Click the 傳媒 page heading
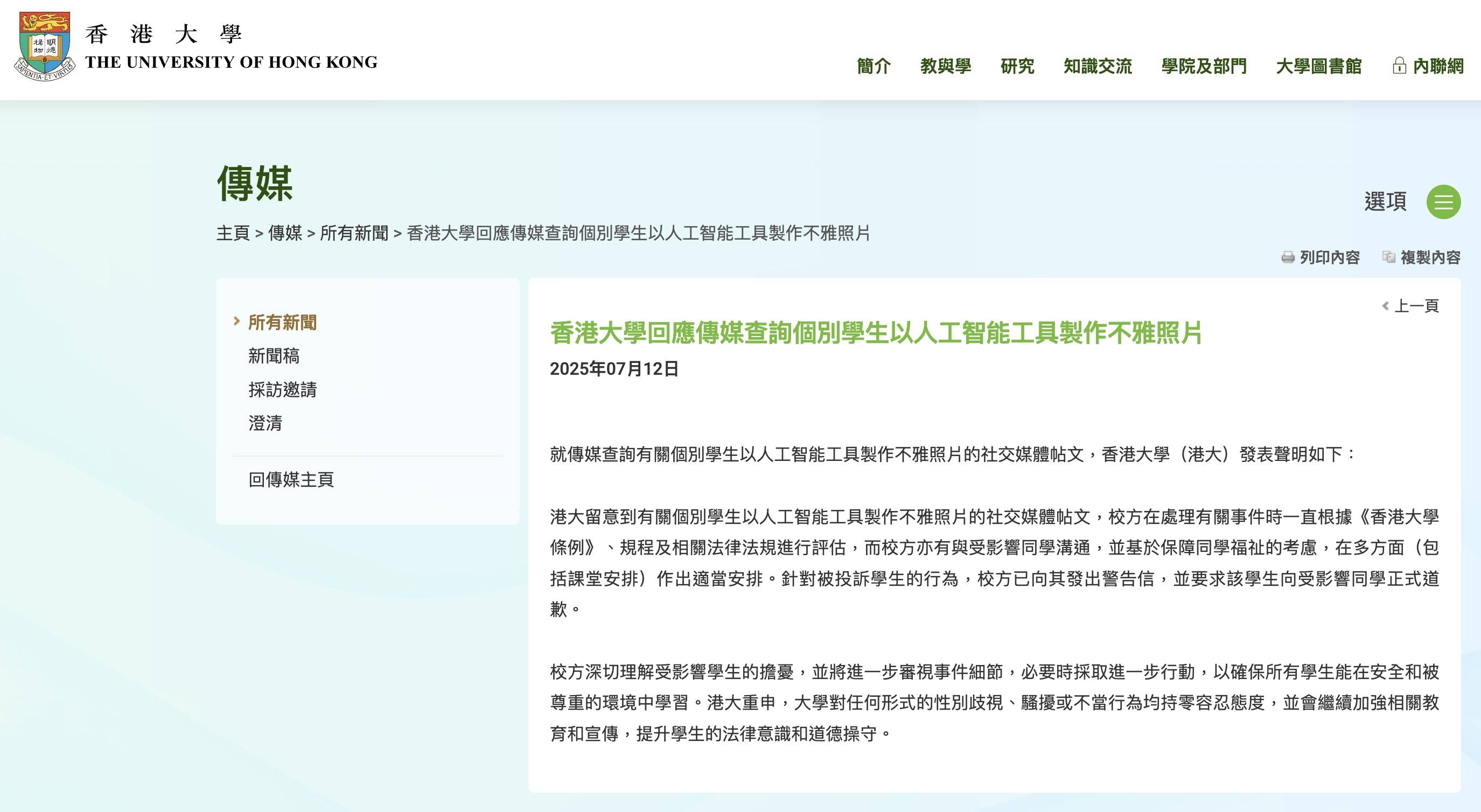This screenshot has width=1481, height=812. 255,184
